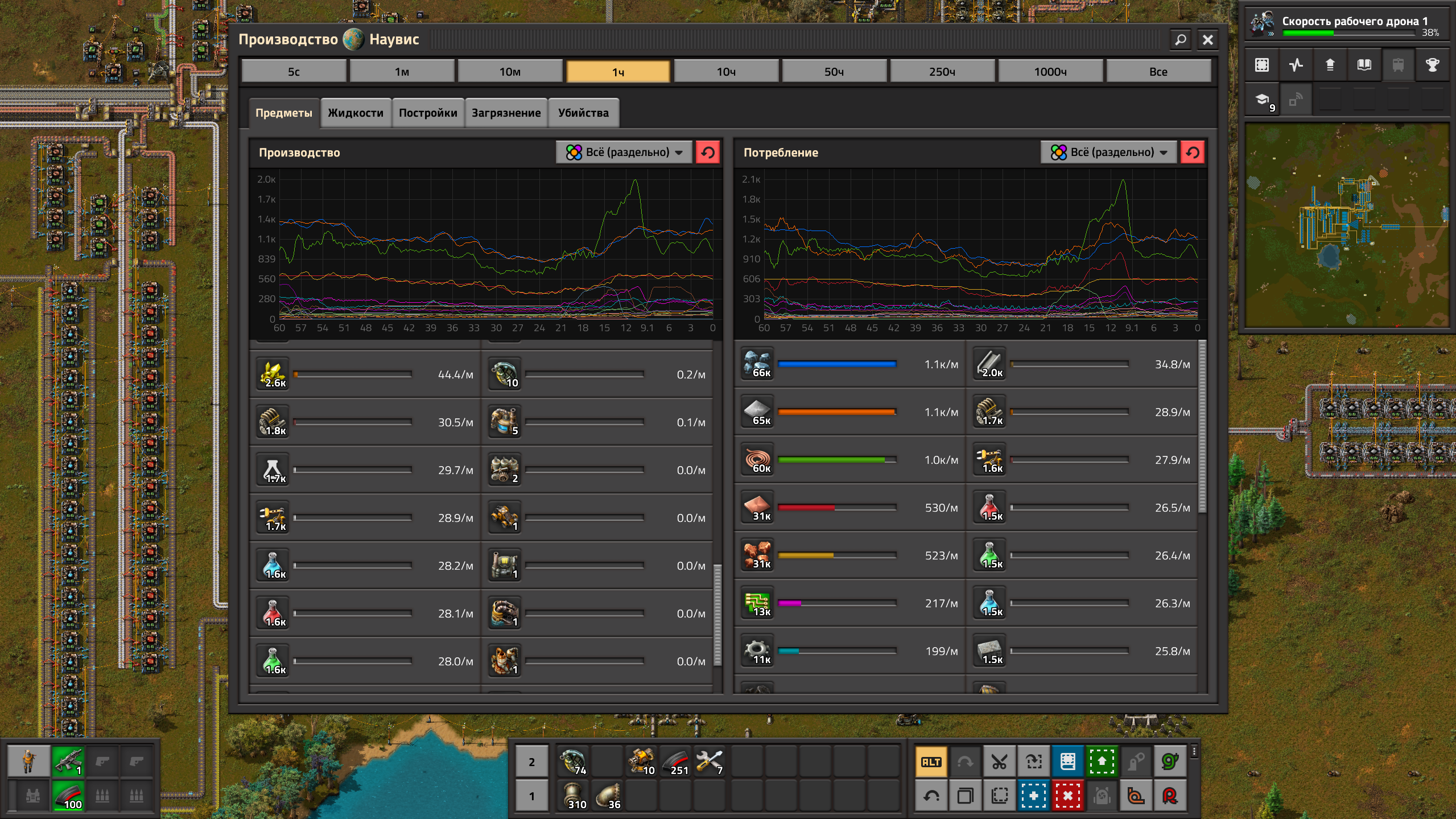Select the Предметы tab
The width and height of the screenshot is (1456, 819).
point(284,113)
